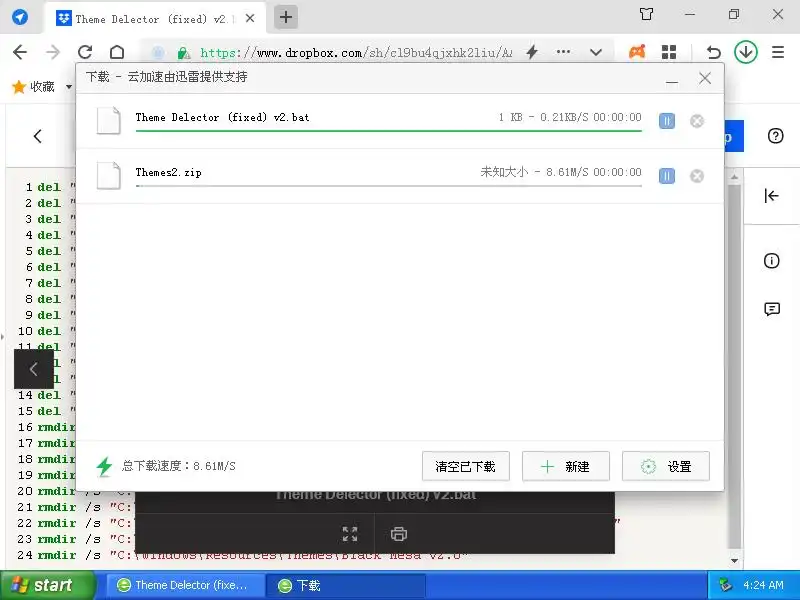
Task: Close the 下载 download dialog
Action: (x=705, y=79)
